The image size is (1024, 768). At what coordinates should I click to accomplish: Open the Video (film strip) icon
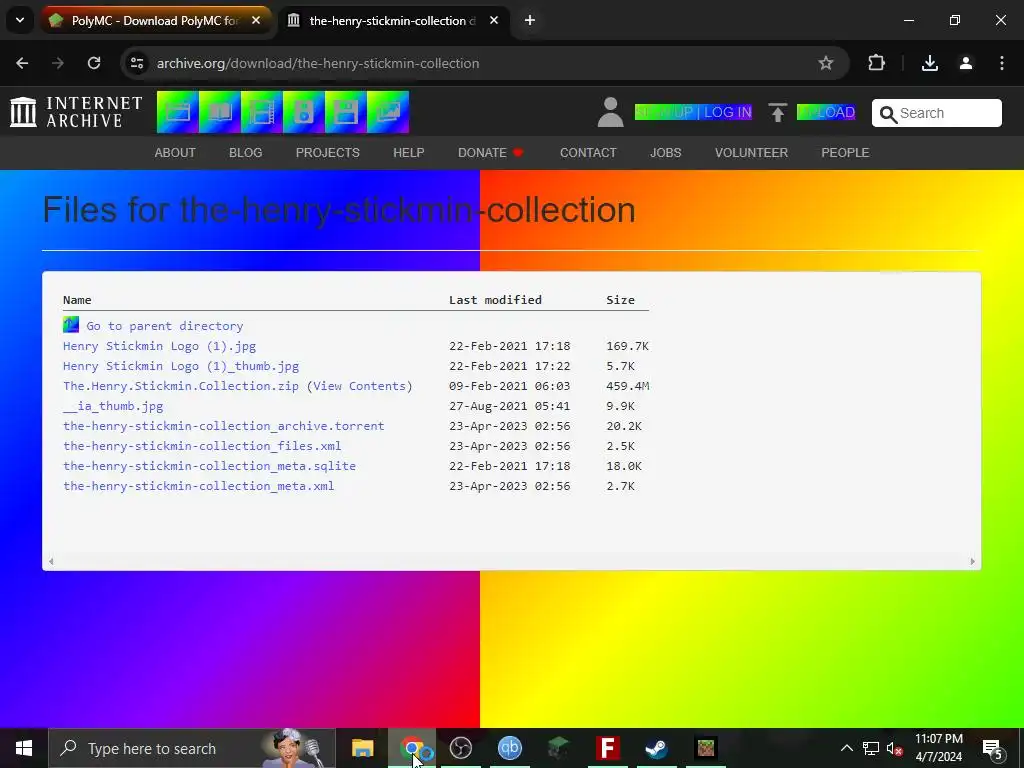coord(261,112)
